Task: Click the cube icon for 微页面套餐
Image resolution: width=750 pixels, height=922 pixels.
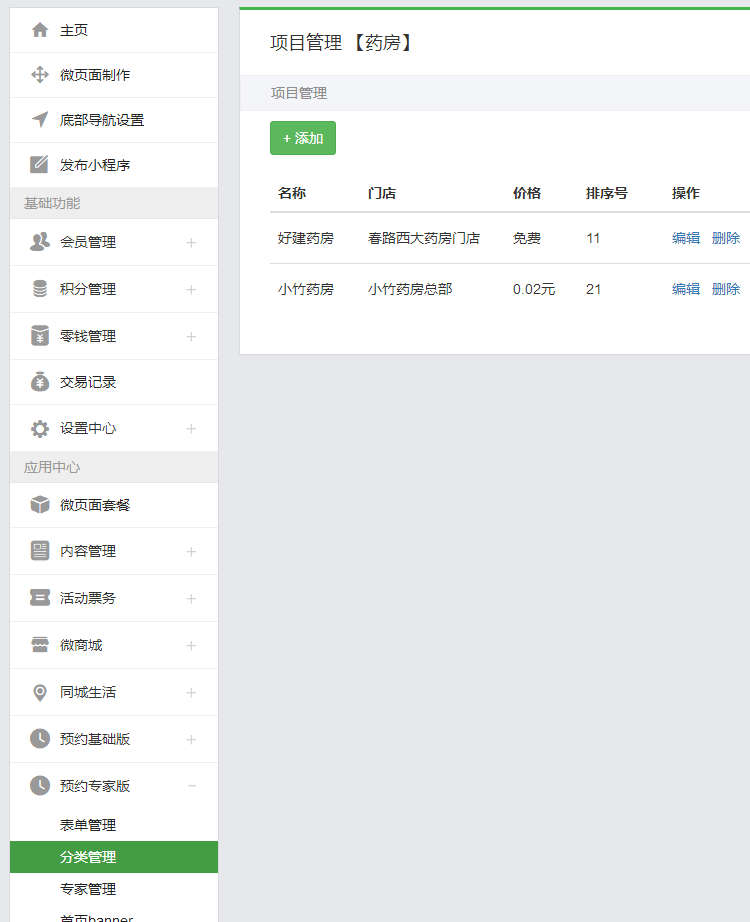Action: point(40,505)
